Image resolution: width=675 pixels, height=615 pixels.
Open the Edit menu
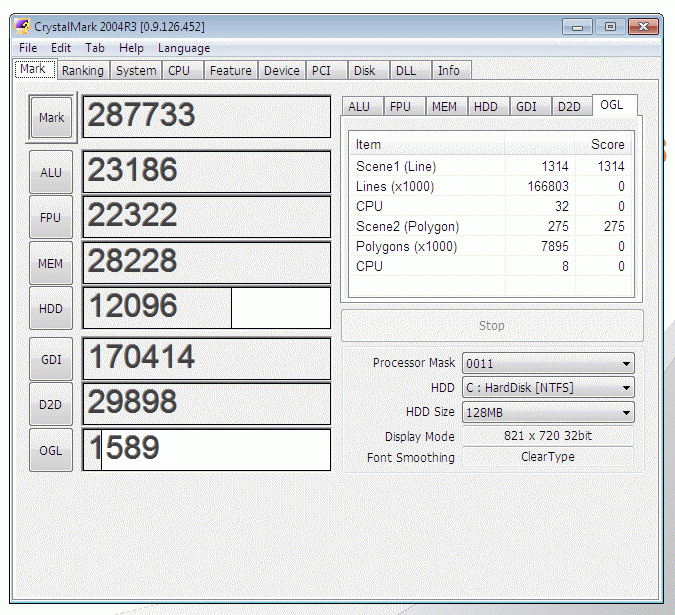tap(61, 48)
